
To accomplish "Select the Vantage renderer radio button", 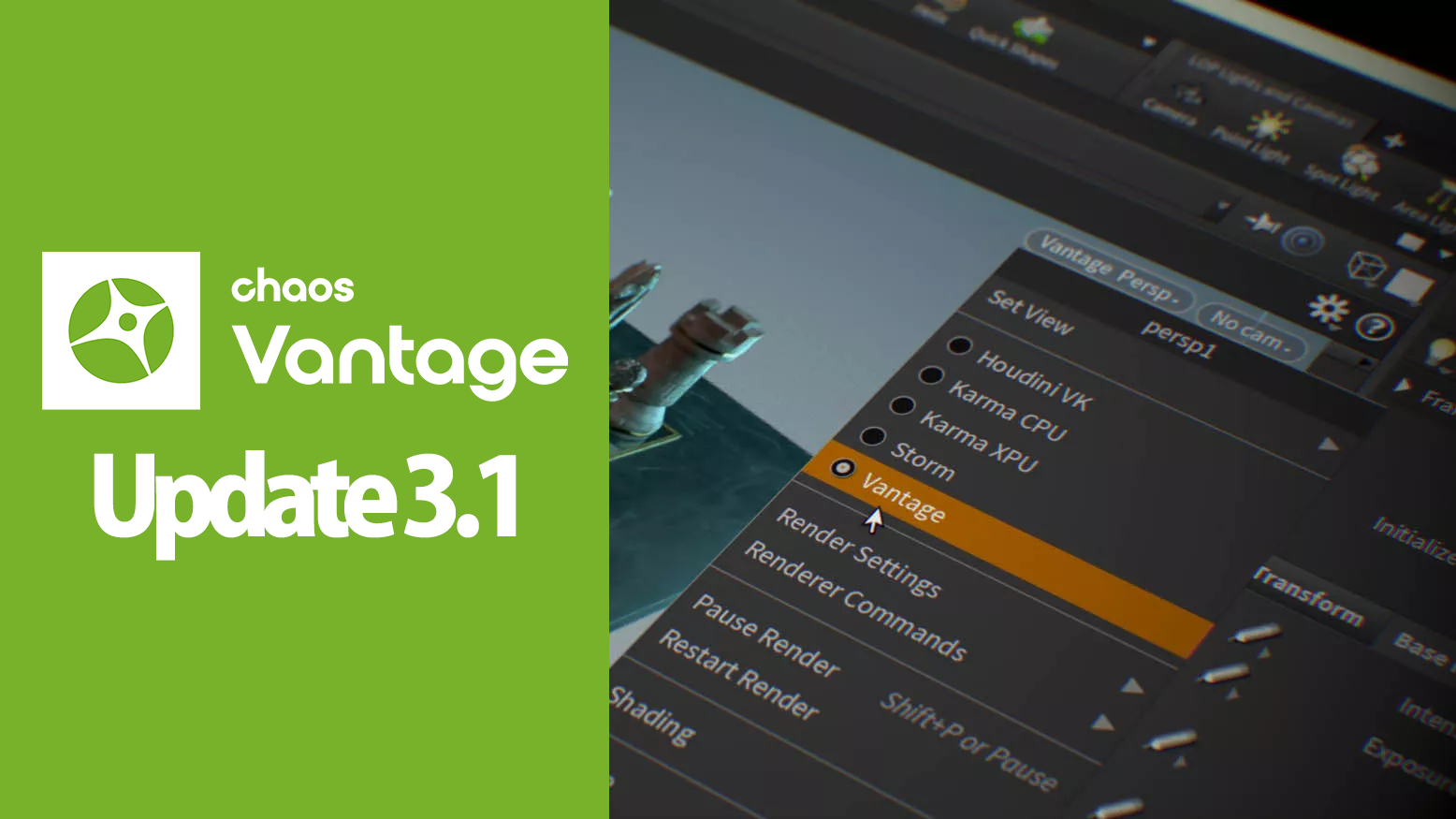I will tap(844, 467).
